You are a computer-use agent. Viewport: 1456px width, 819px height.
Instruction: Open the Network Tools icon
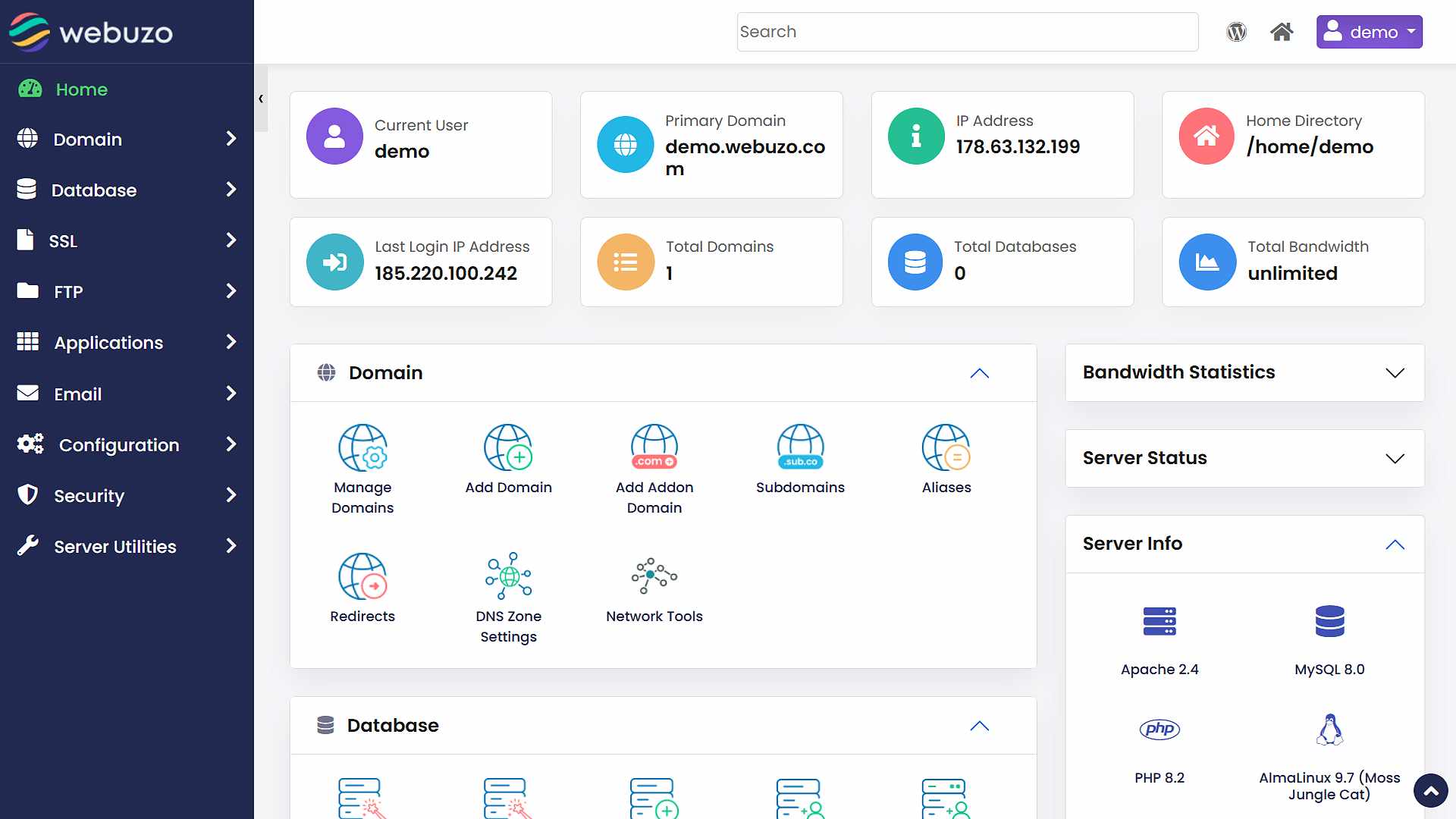click(x=654, y=576)
